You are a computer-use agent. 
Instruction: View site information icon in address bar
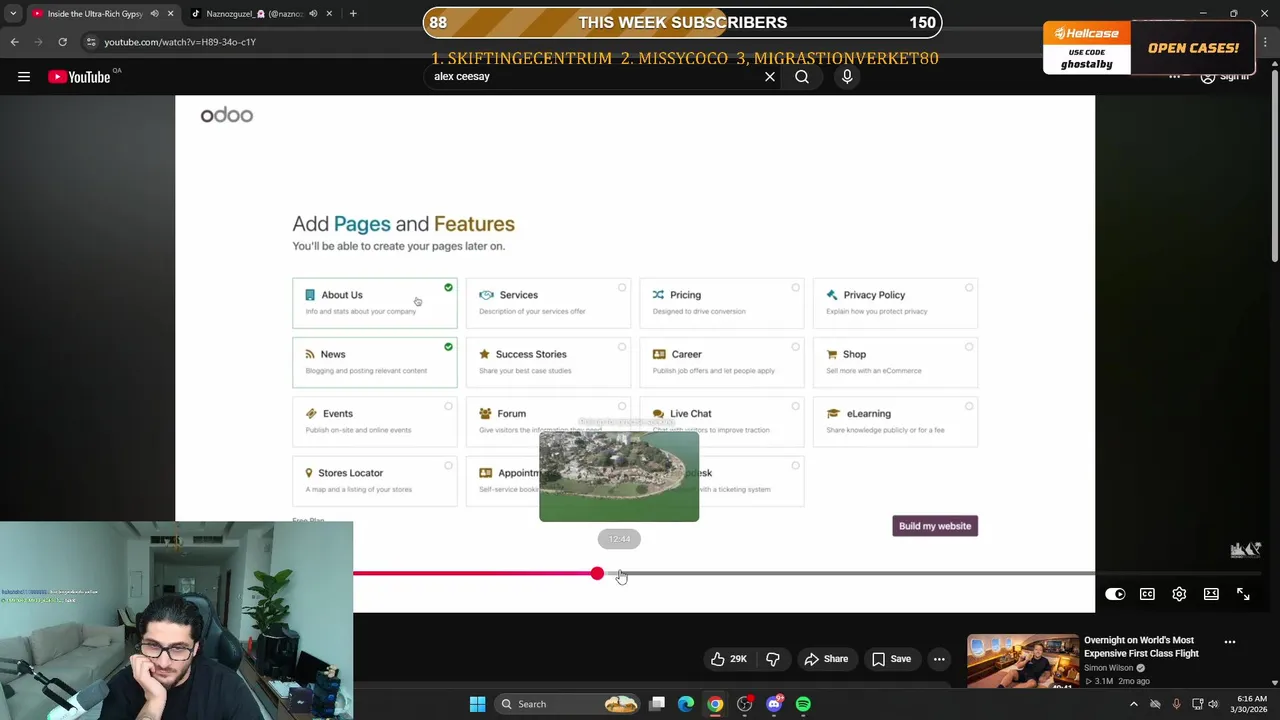coord(91,42)
